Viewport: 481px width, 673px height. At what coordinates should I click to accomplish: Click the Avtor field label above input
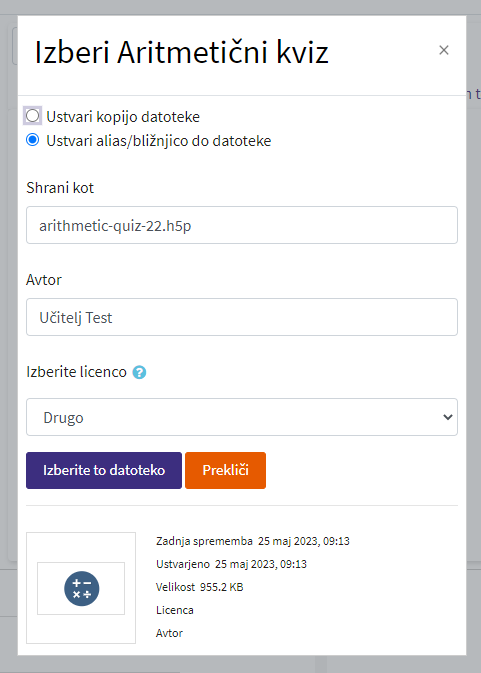(x=44, y=280)
